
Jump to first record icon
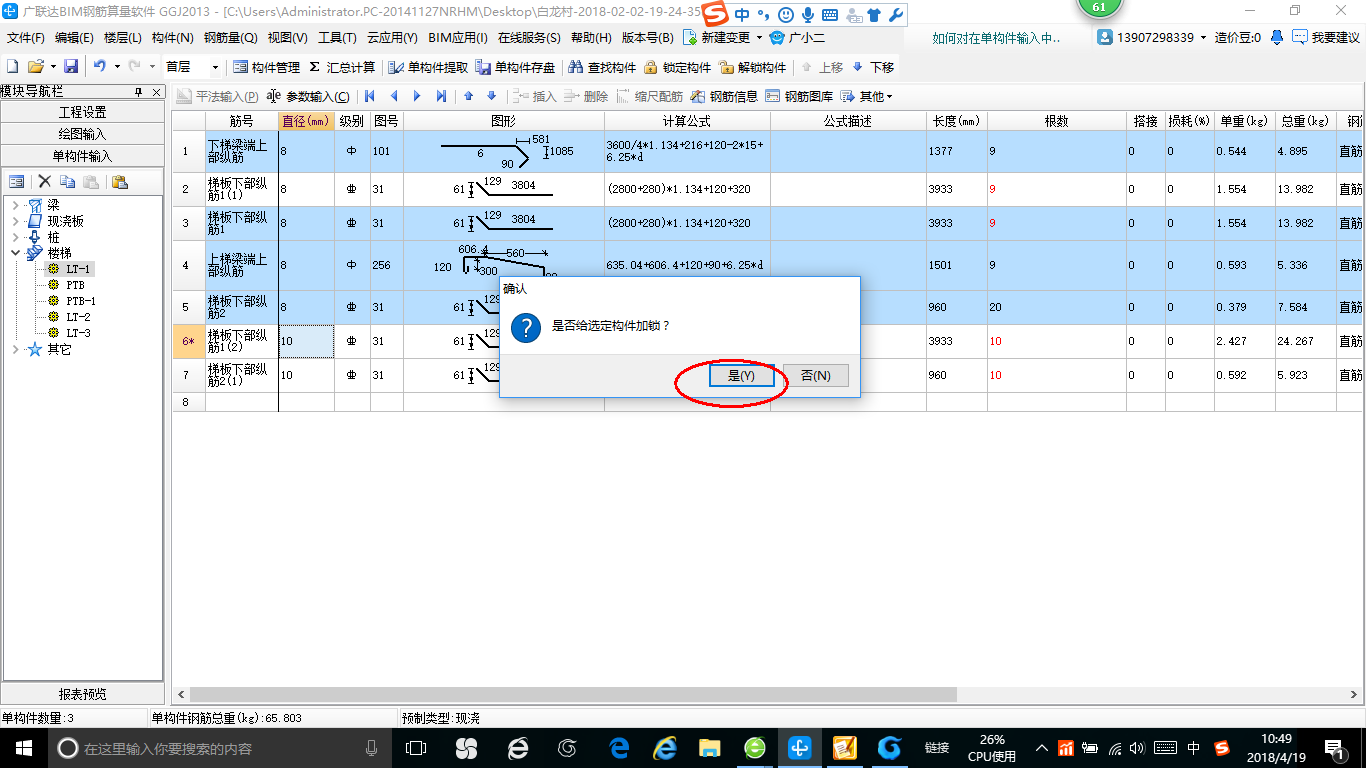tap(369, 96)
